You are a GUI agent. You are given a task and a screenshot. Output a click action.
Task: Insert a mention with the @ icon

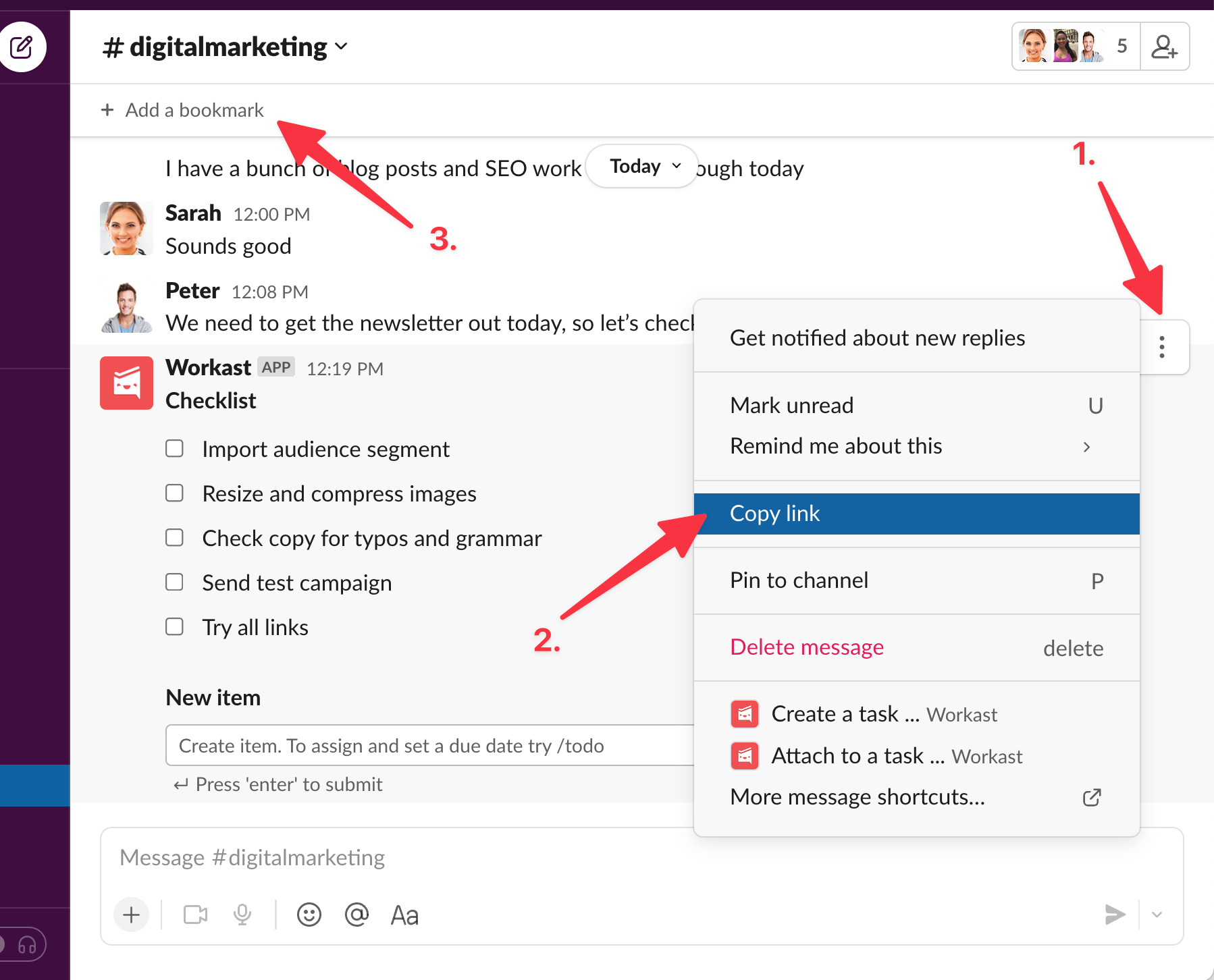[x=357, y=915]
